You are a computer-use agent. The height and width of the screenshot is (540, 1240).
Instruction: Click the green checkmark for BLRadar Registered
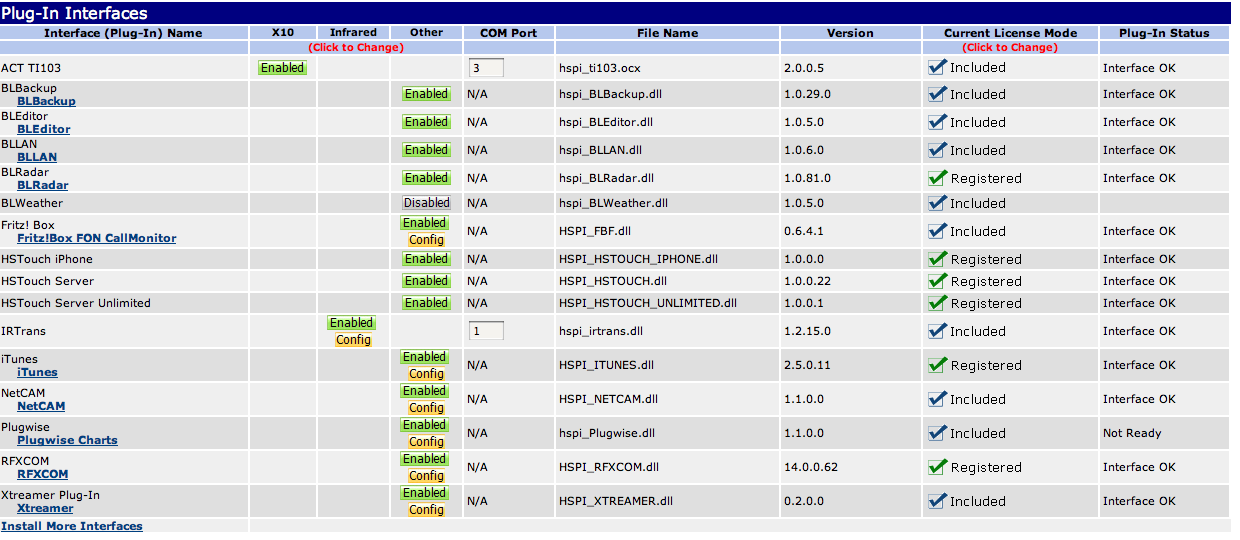tap(937, 178)
